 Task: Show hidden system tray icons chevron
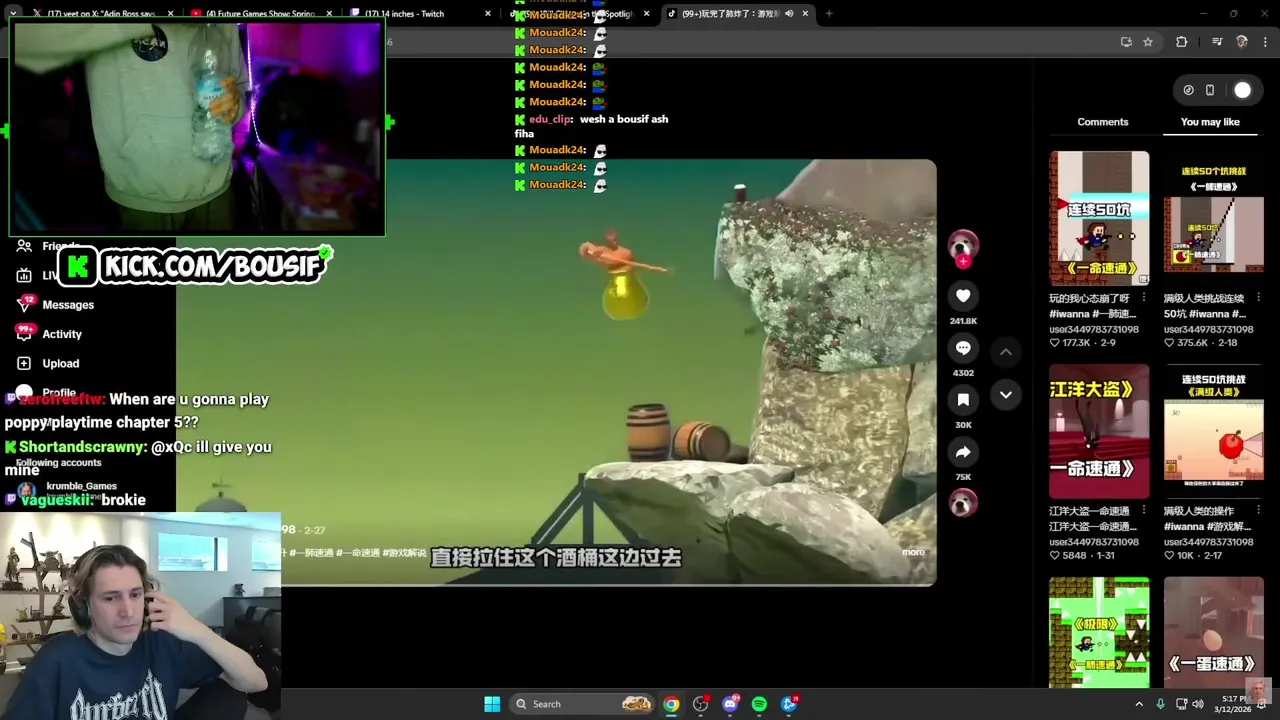pyautogui.click(x=1138, y=704)
